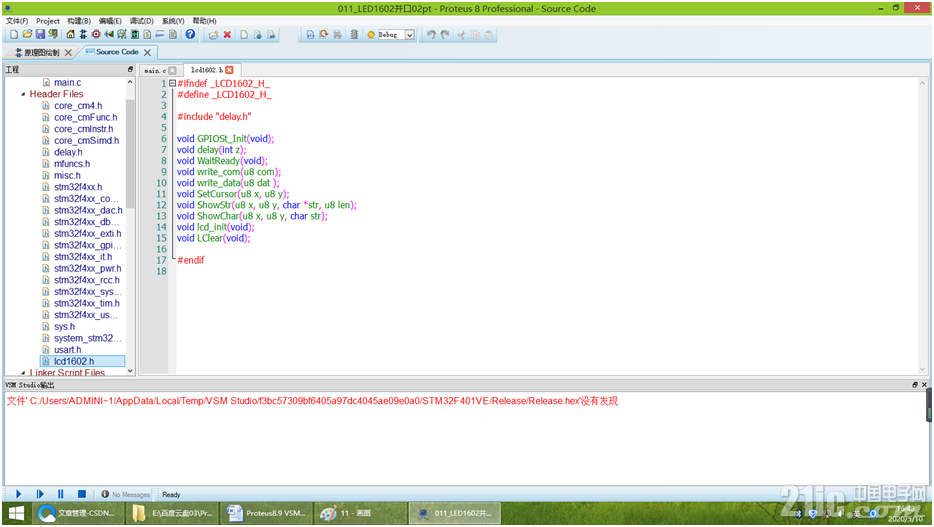Click the project tree scrollbar up arrow
The height and width of the screenshot is (527, 934).
tap(130, 82)
